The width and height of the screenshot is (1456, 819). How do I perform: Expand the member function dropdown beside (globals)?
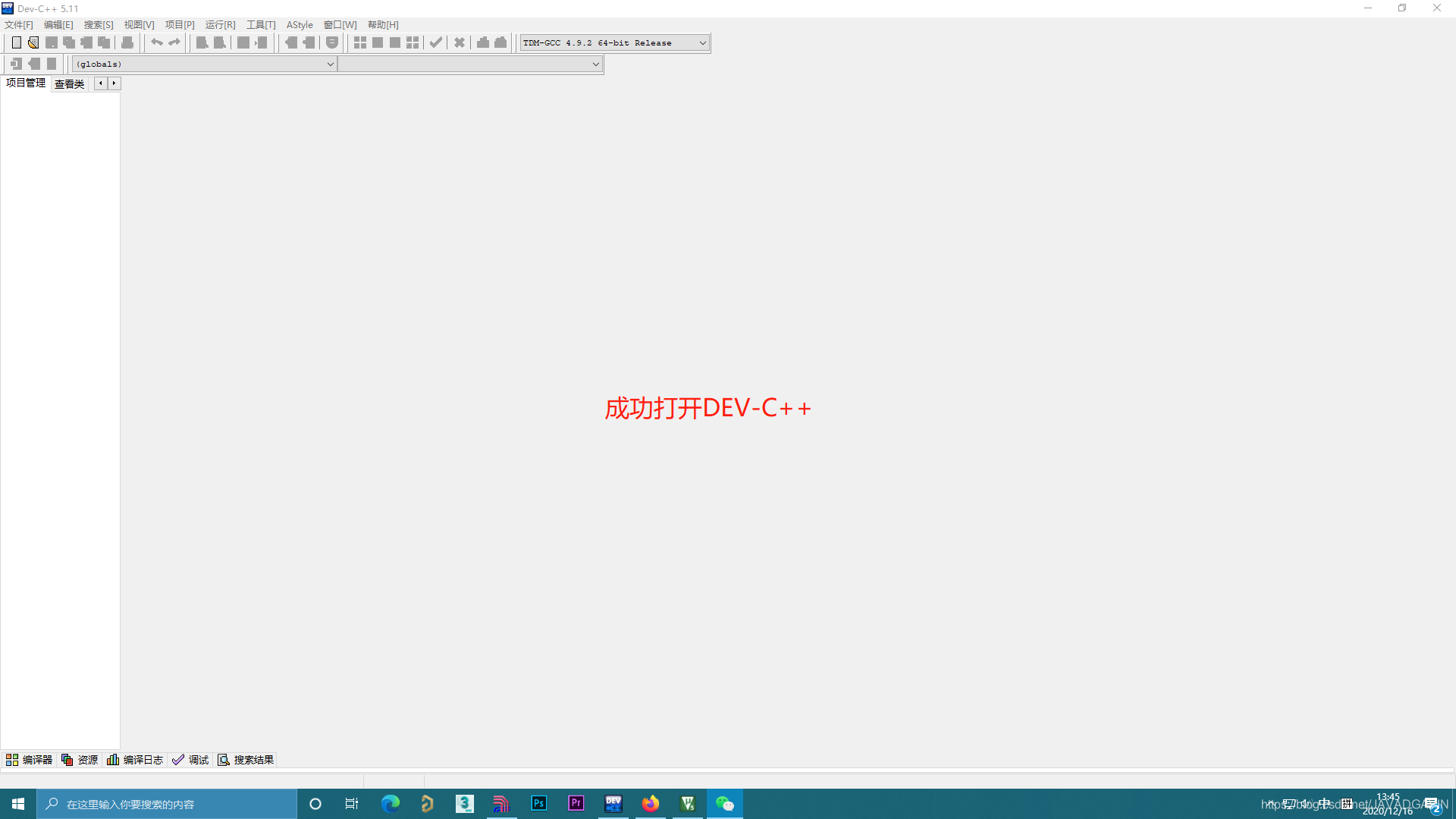point(595,64)
